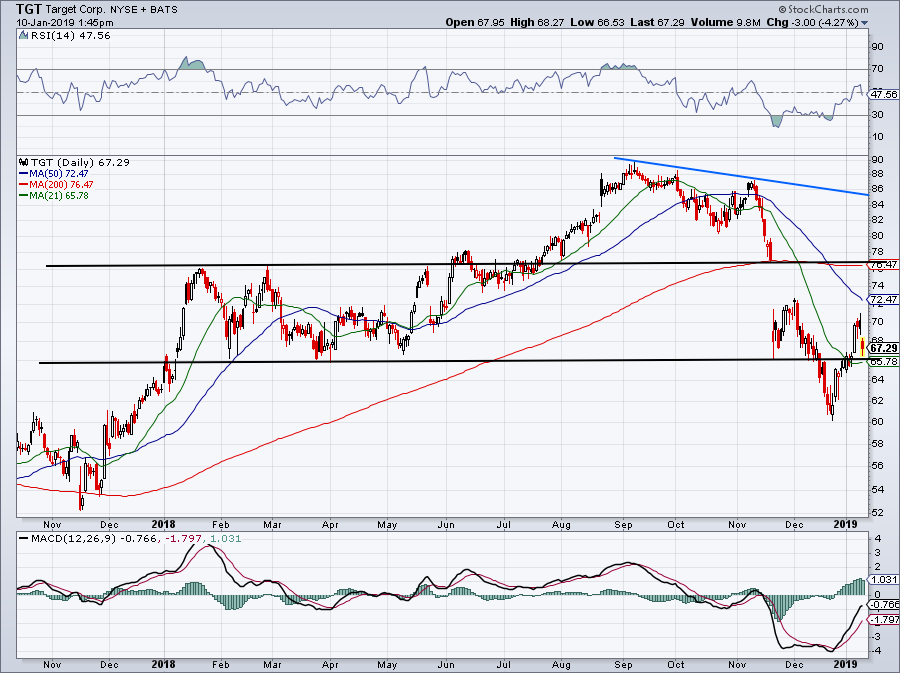Click the bold 67.29 last price tag on right axis

click(884, 348)
